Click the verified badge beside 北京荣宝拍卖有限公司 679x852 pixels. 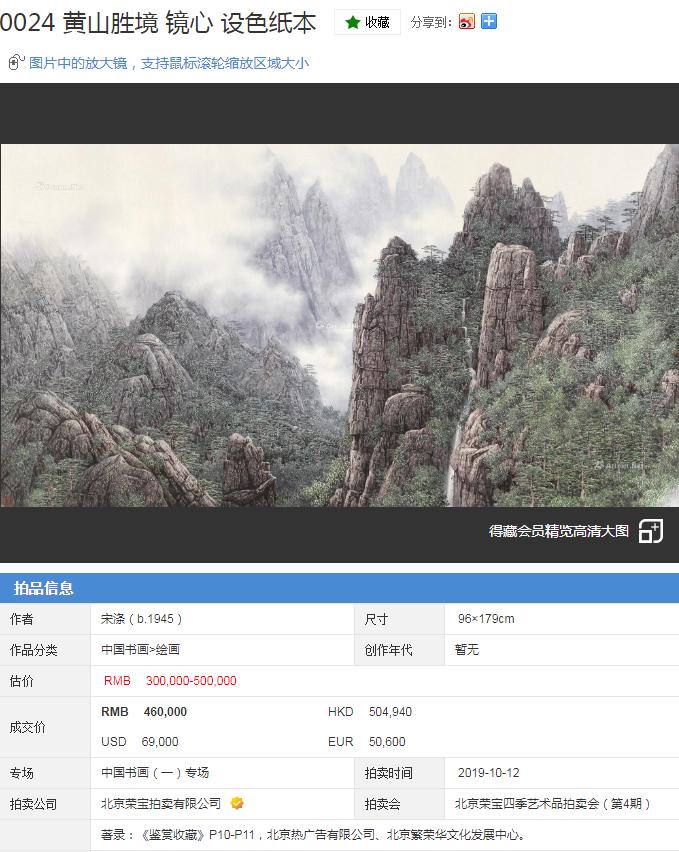237,803
